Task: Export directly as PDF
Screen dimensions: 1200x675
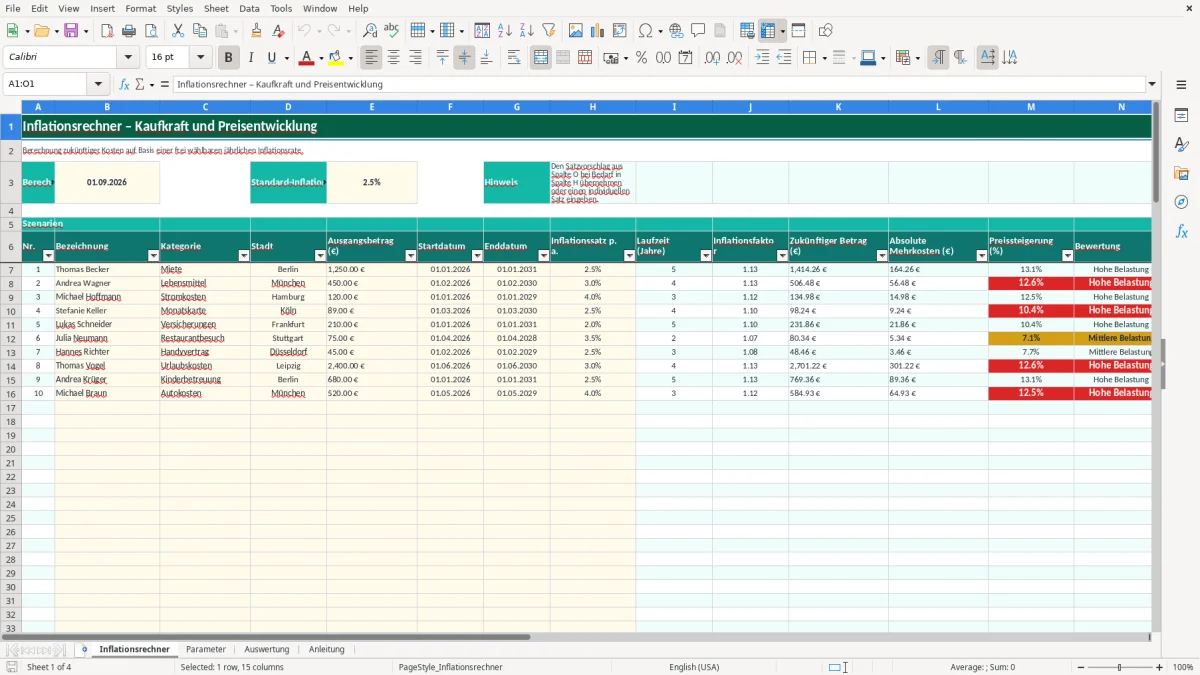Action: [107, 31]
